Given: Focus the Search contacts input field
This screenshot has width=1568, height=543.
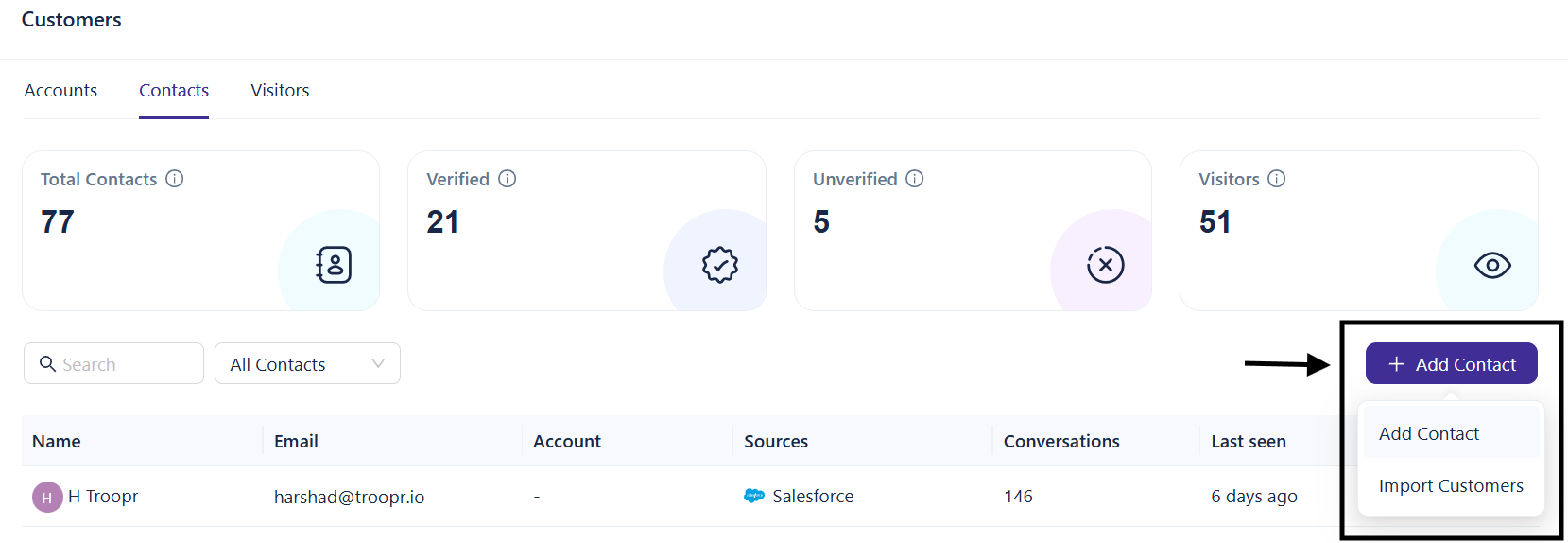Looking at the screenshot, I should 113,364.
